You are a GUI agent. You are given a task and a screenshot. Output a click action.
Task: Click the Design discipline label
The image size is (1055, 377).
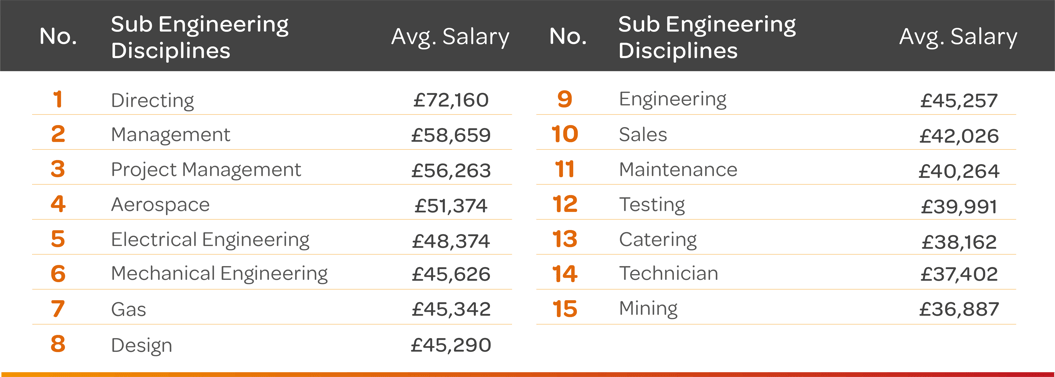click(141, 345)
